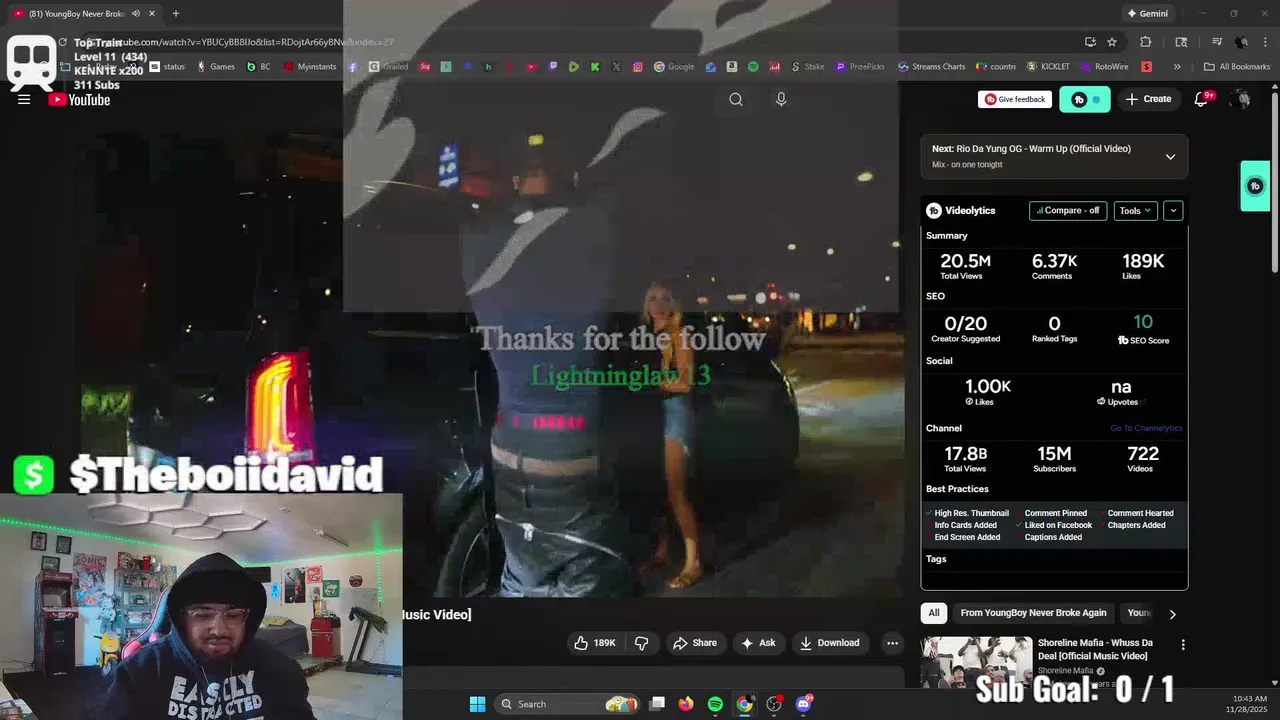Open the RotoWire bookmark
This screenshot has width=1280, height=720.
(x=1103, y=67)
